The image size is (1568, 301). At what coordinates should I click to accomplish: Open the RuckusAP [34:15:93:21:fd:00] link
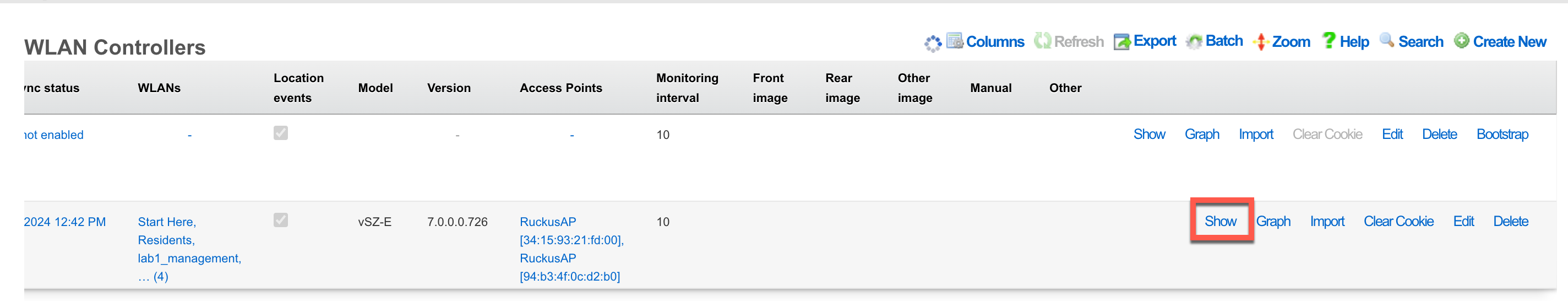click(571, 231)
